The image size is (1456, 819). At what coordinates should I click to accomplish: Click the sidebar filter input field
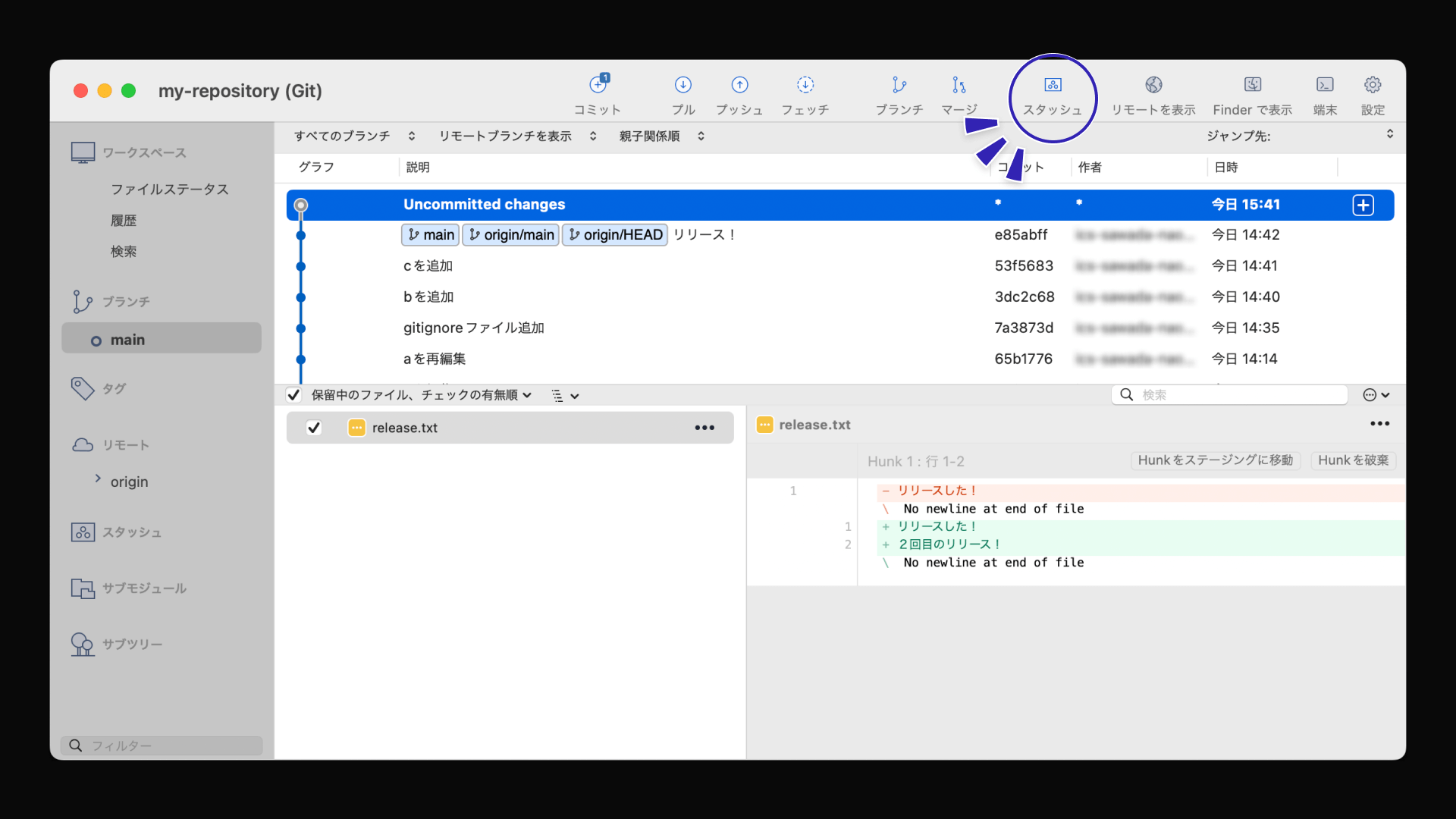click(162, 745)
